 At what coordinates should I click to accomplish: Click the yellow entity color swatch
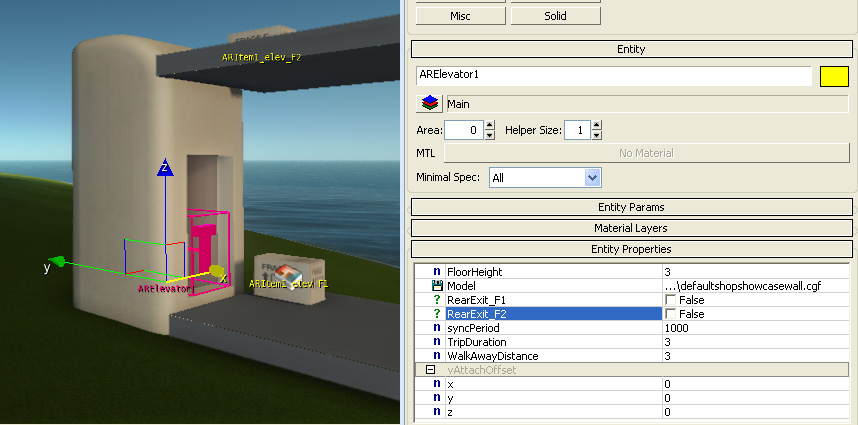click(x=834, y=77)
